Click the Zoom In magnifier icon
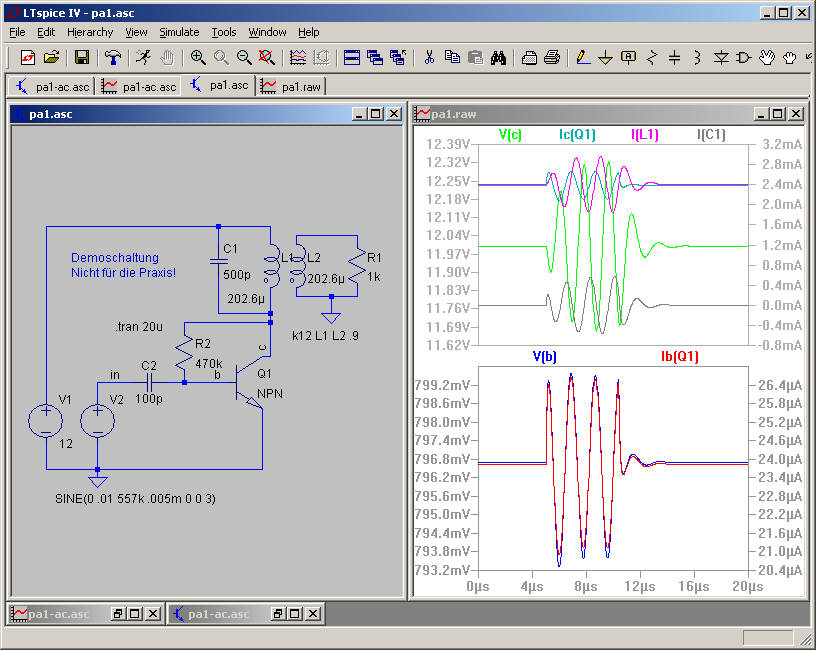This screenshot has width=816, height=650. tap(198, 57)
